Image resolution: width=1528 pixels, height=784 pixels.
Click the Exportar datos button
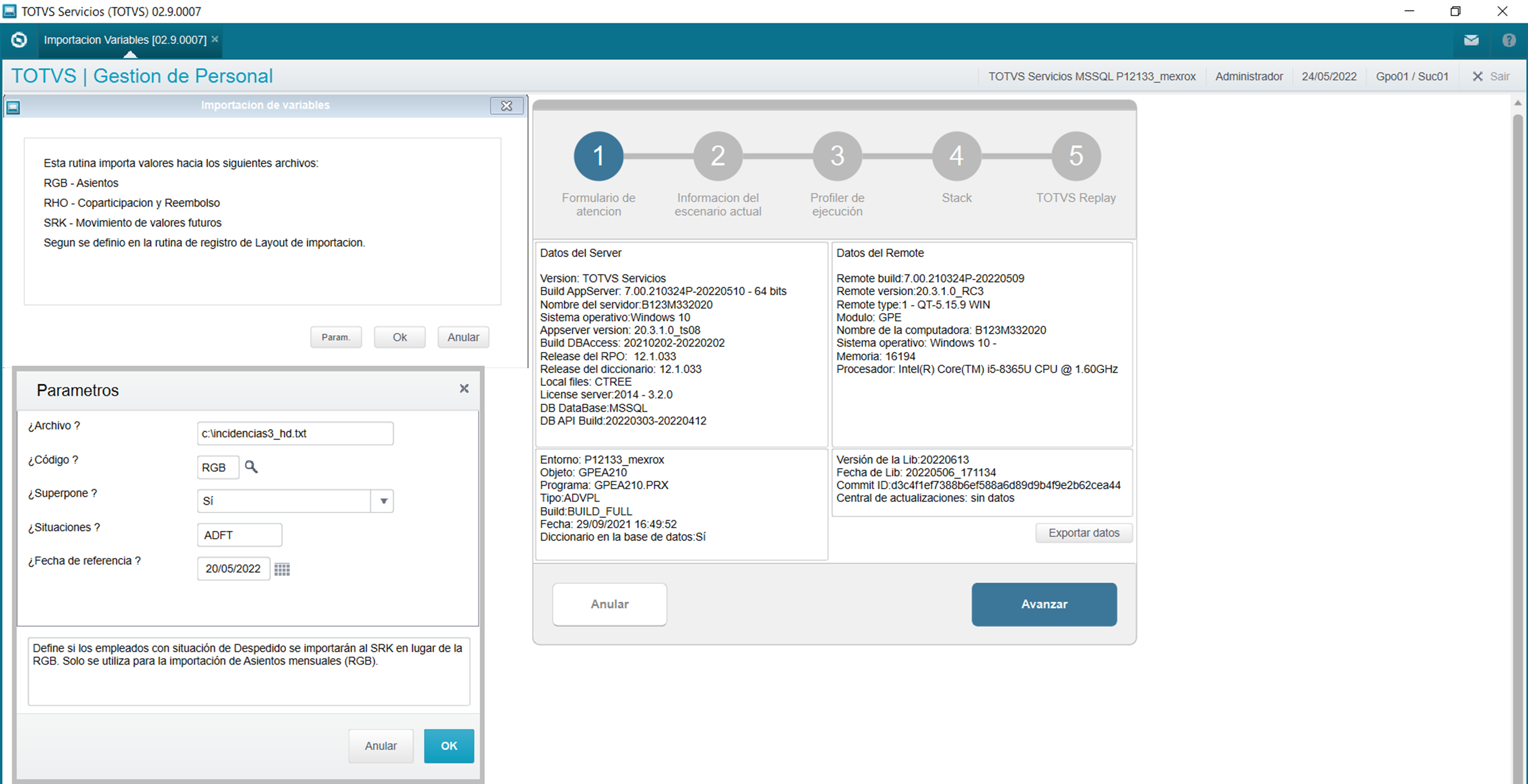click(x=1084, y=533)
